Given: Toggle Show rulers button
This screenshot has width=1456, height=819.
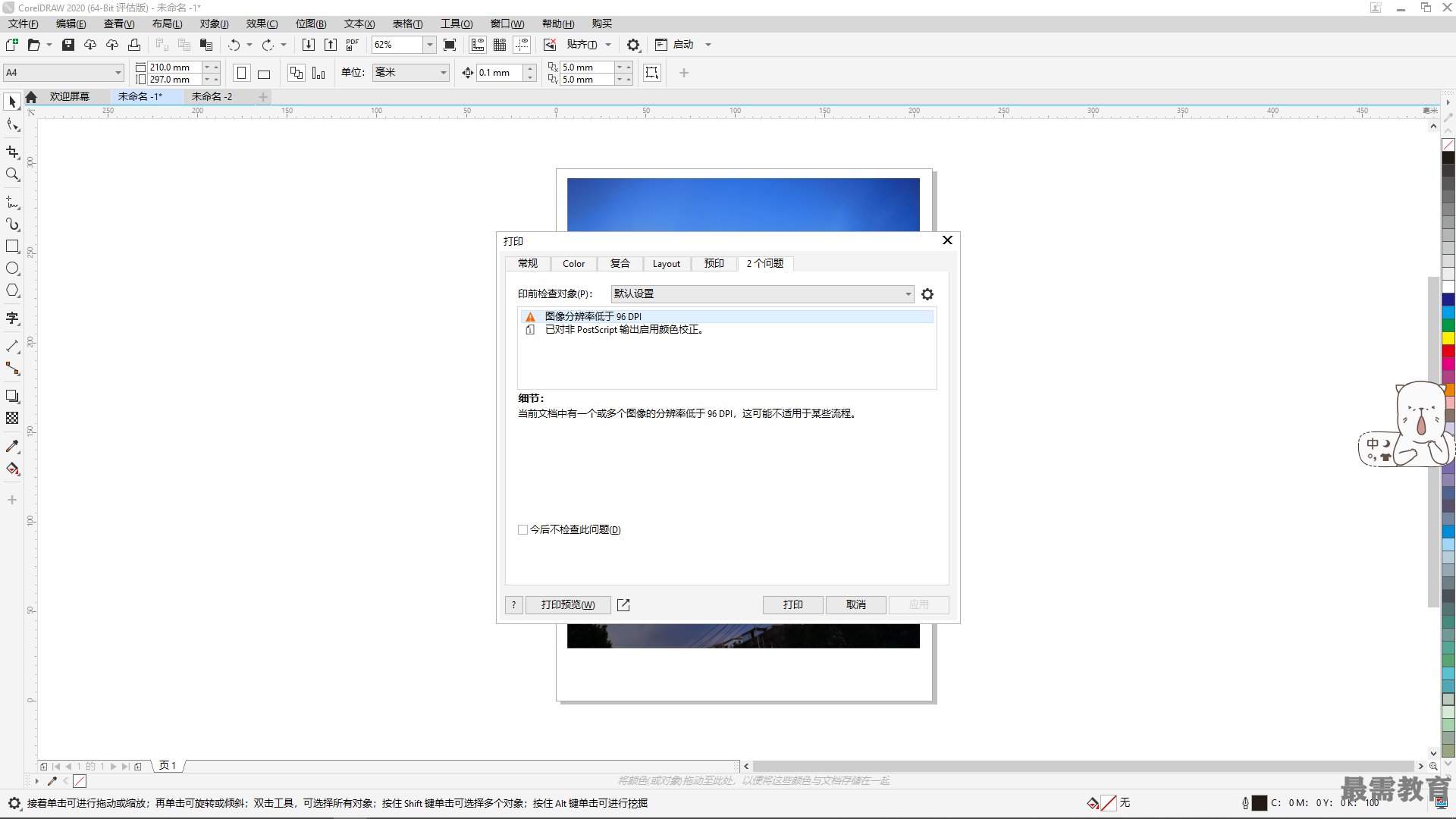Looking at the screenshot, I should coord(478,45).
